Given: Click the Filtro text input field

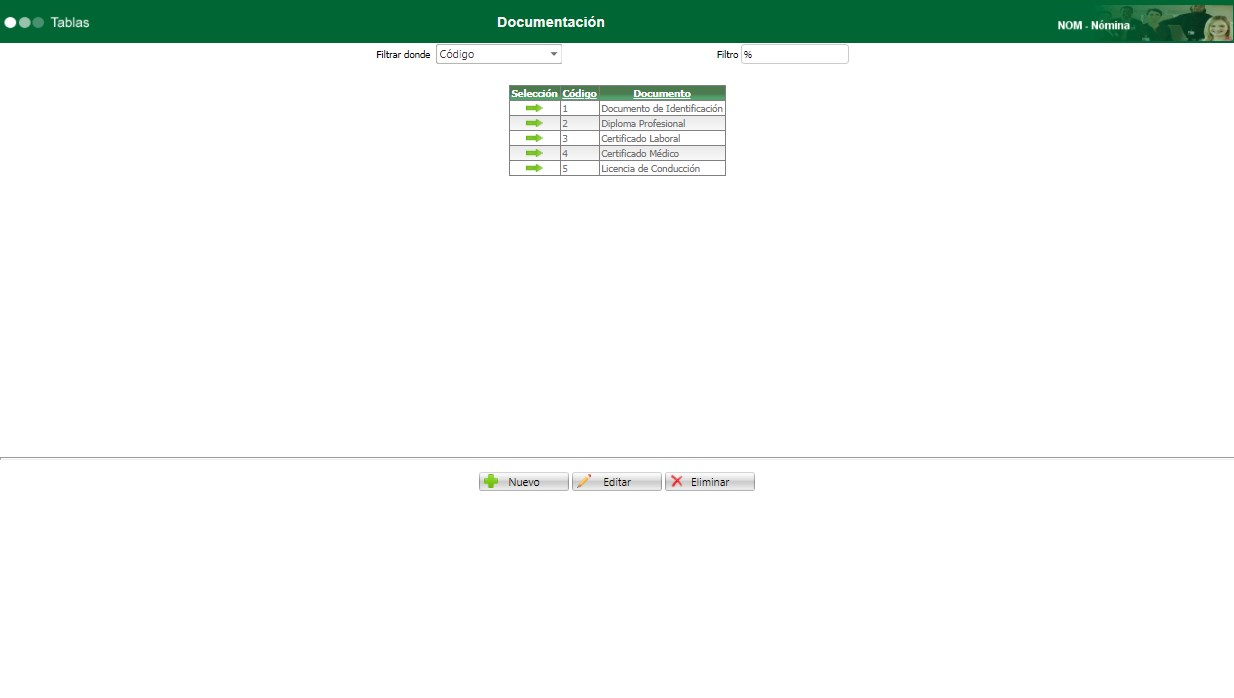Looking at the screenshot, I should pyautogui.click(x=794, y=54).
